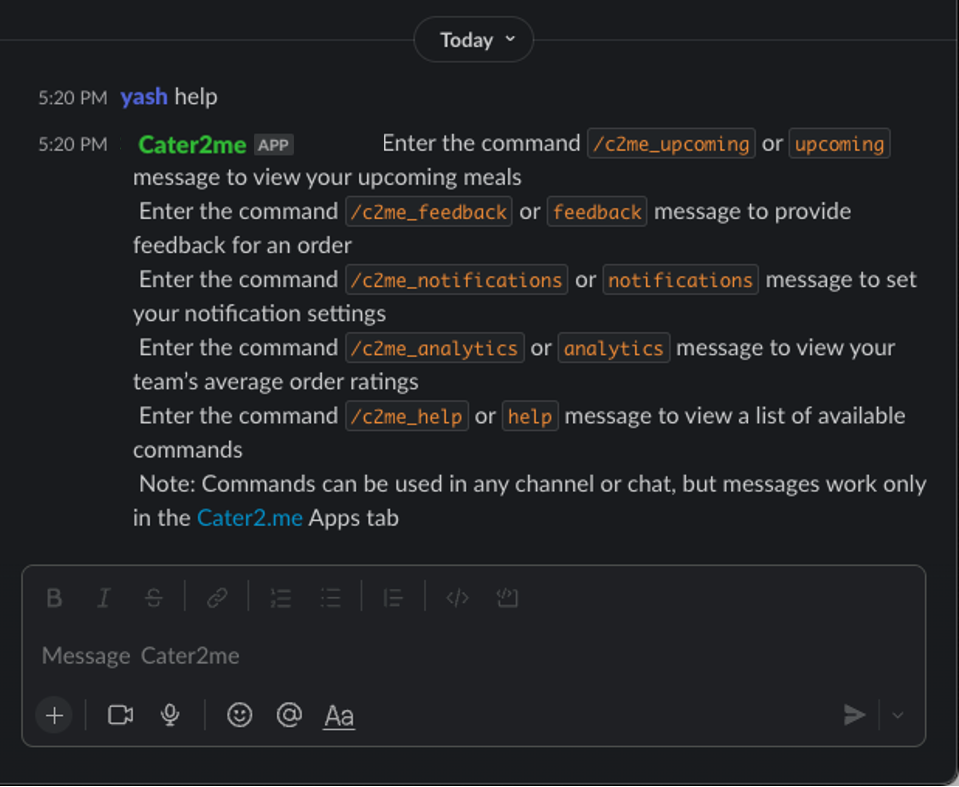Record an audio clip with microphone

pos(170,715)
